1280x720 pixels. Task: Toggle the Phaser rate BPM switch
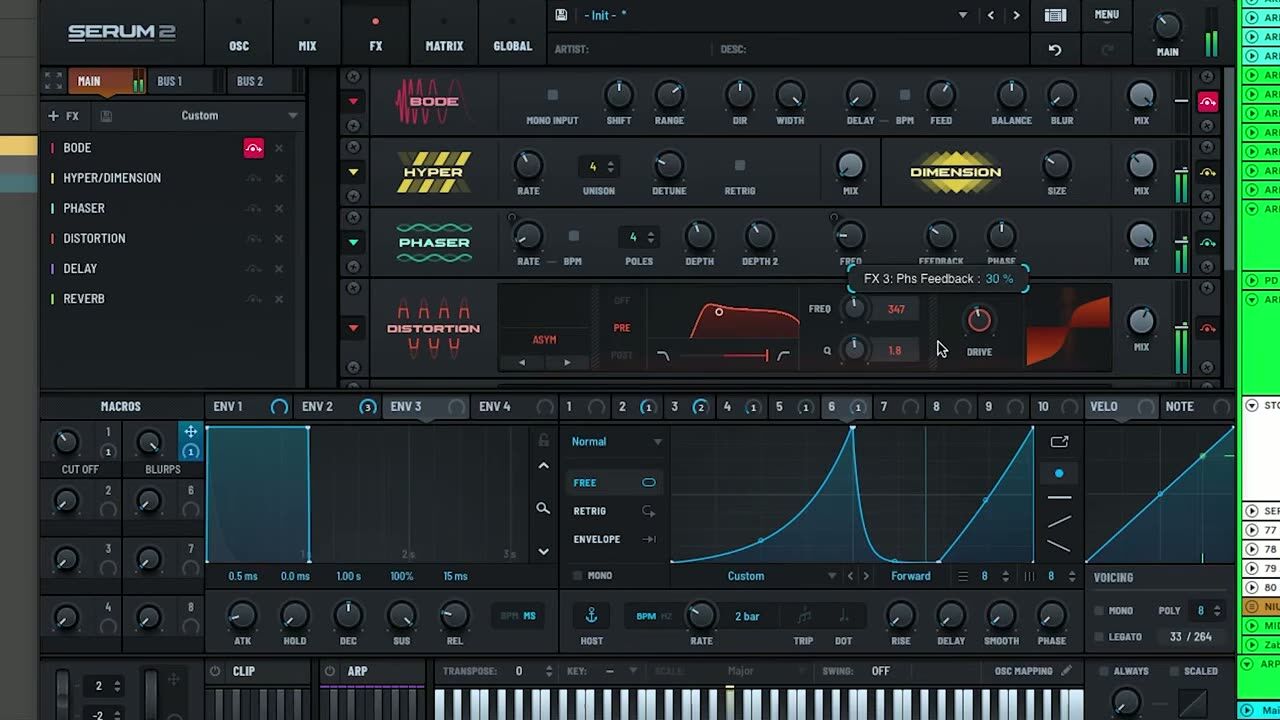pyautogui.click(x=573, y=236)
